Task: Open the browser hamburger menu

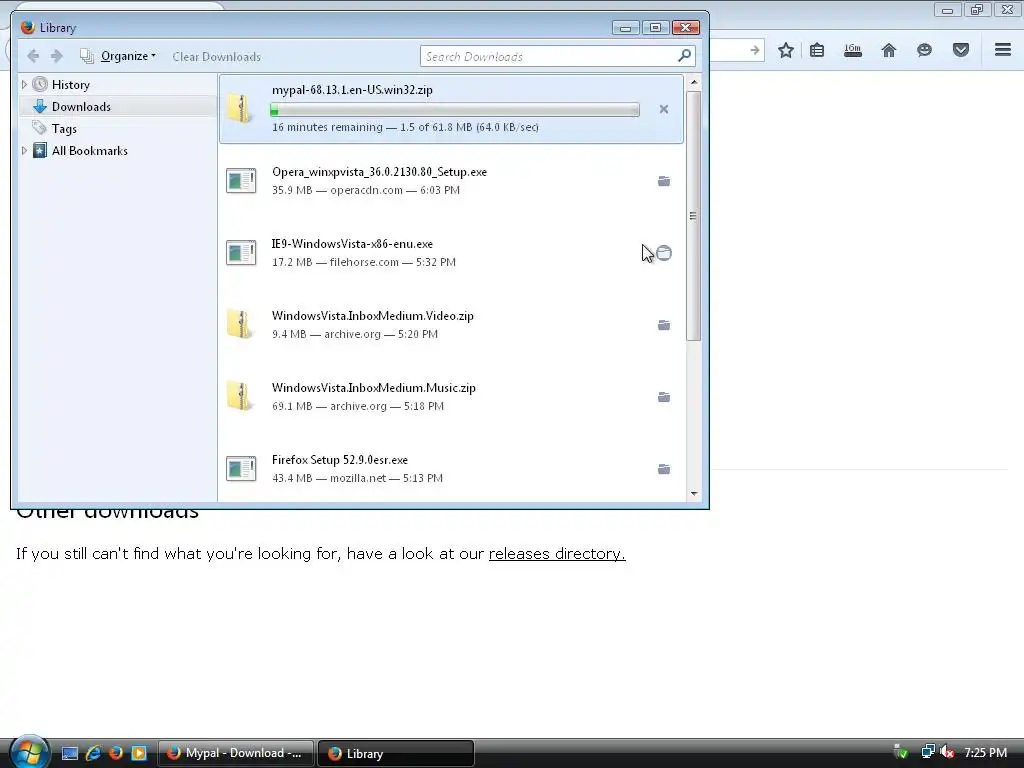Action: [1003, 50]
